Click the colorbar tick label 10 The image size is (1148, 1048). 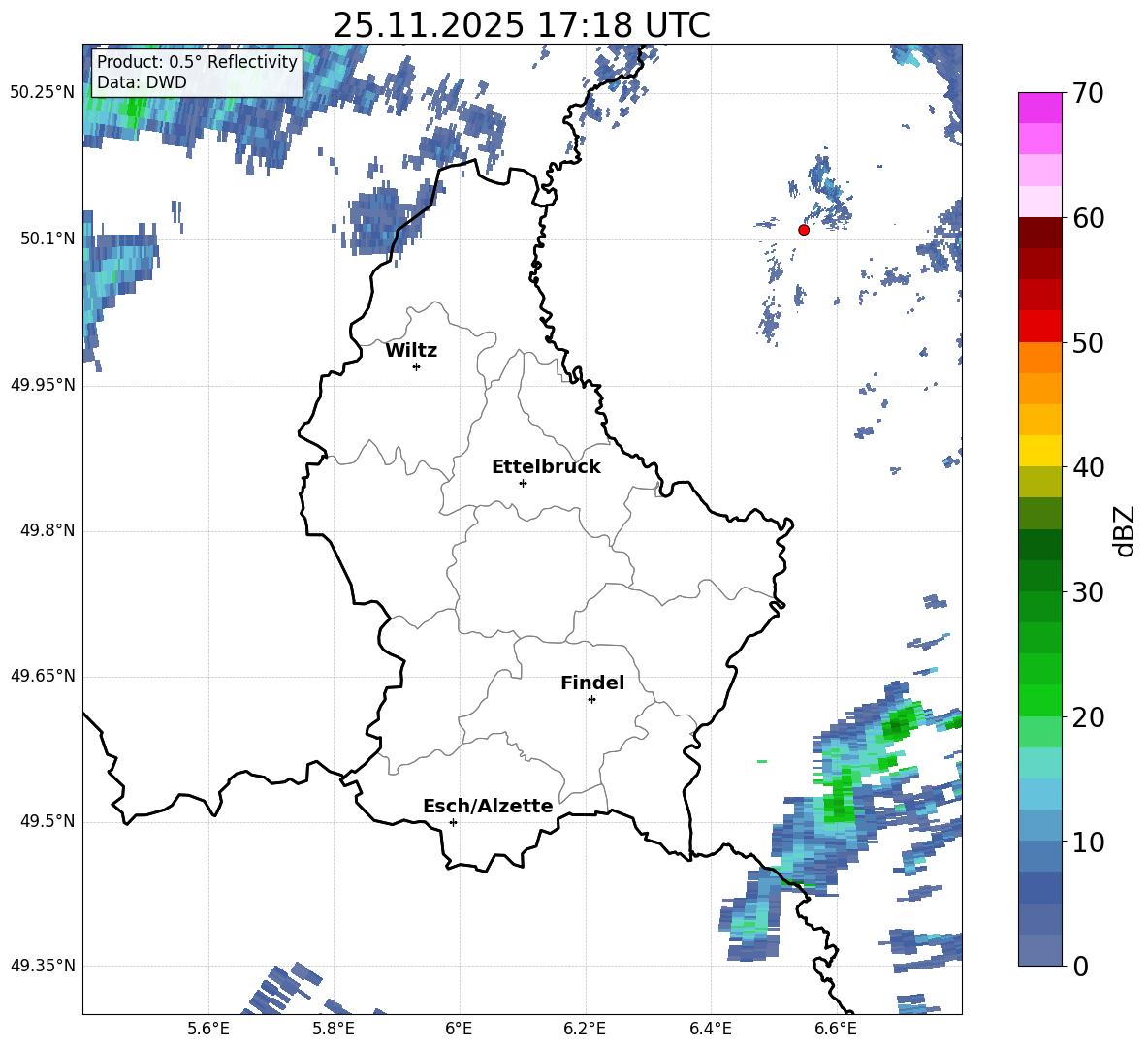point(1088,842)
